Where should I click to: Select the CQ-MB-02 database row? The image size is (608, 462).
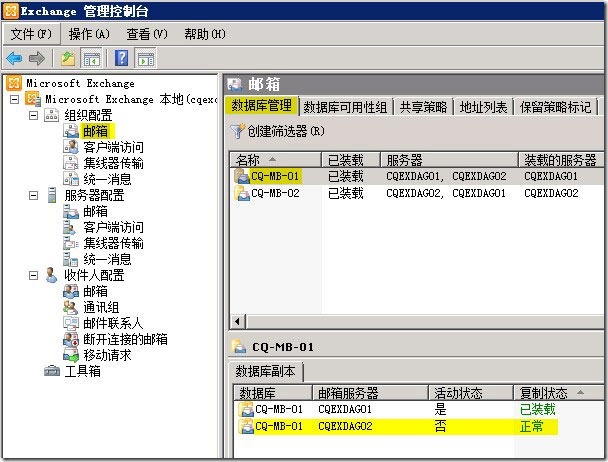click(417, 193)
